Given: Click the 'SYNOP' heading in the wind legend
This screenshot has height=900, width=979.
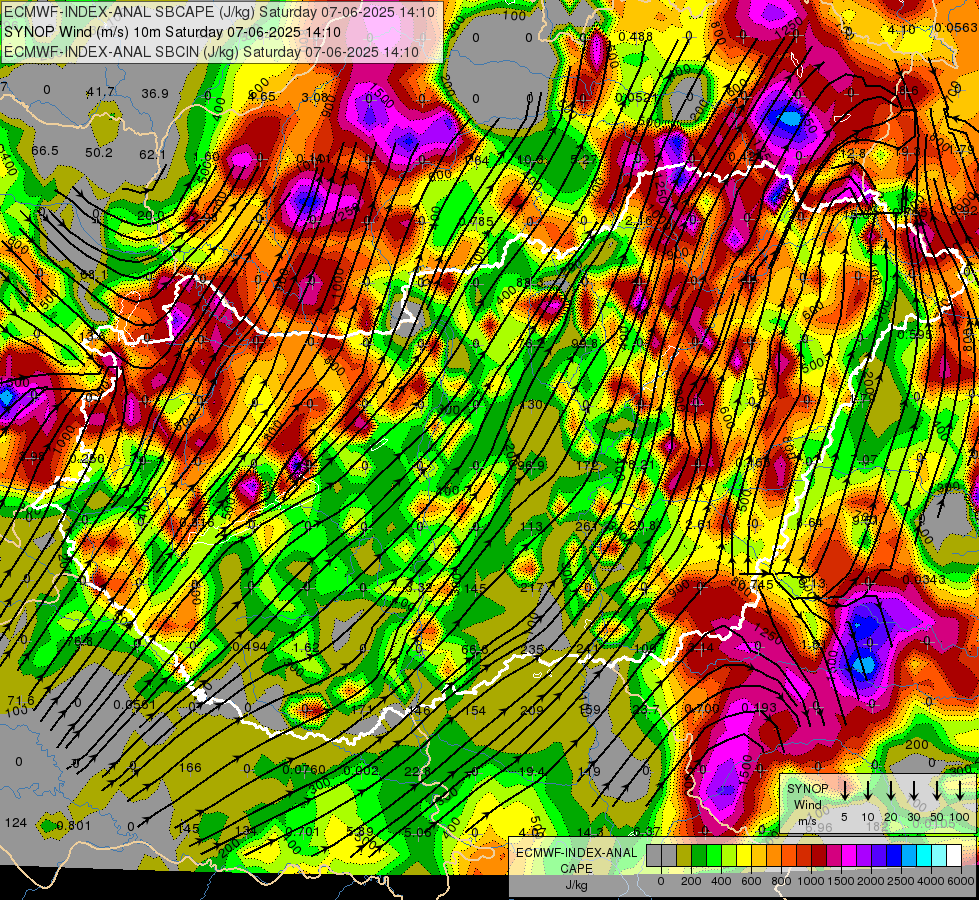Looking at the screenshot, I should click(x=807, y=789).
